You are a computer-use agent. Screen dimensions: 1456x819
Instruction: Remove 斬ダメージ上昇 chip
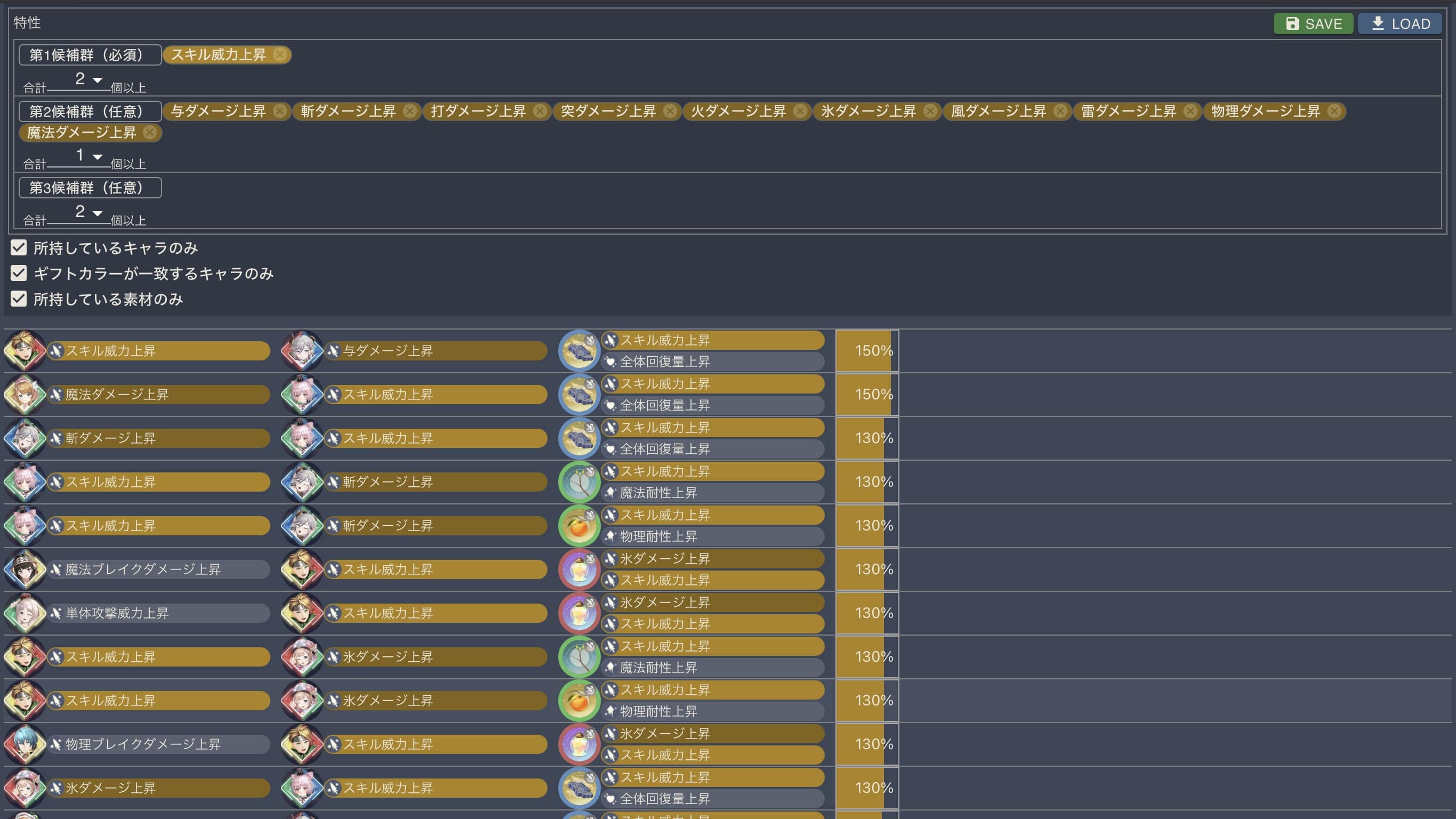(410, 111)
